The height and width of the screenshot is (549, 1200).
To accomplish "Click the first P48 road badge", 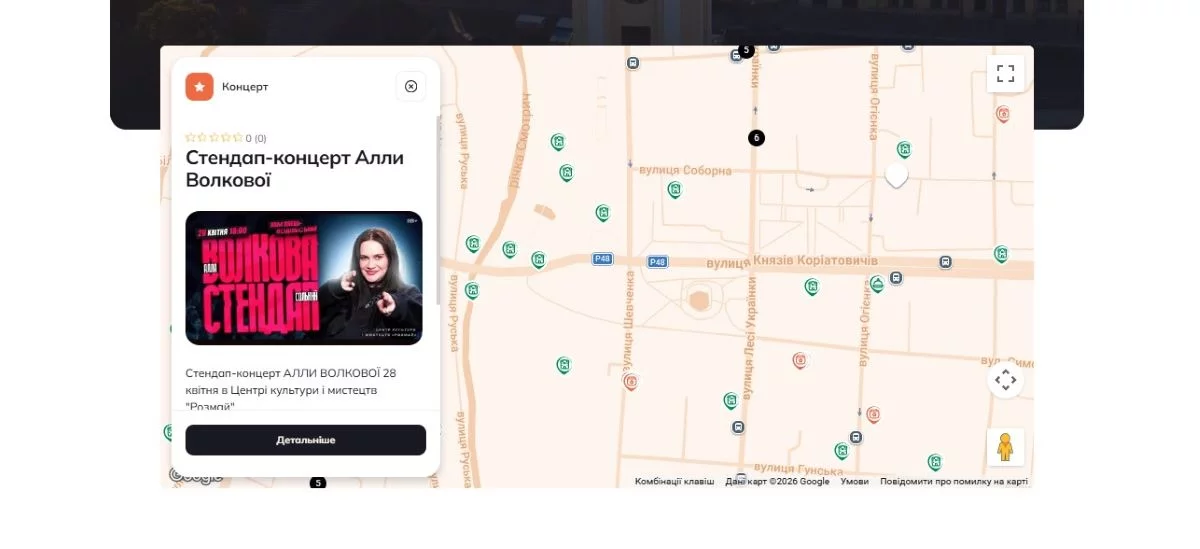I will coord(602,259).
